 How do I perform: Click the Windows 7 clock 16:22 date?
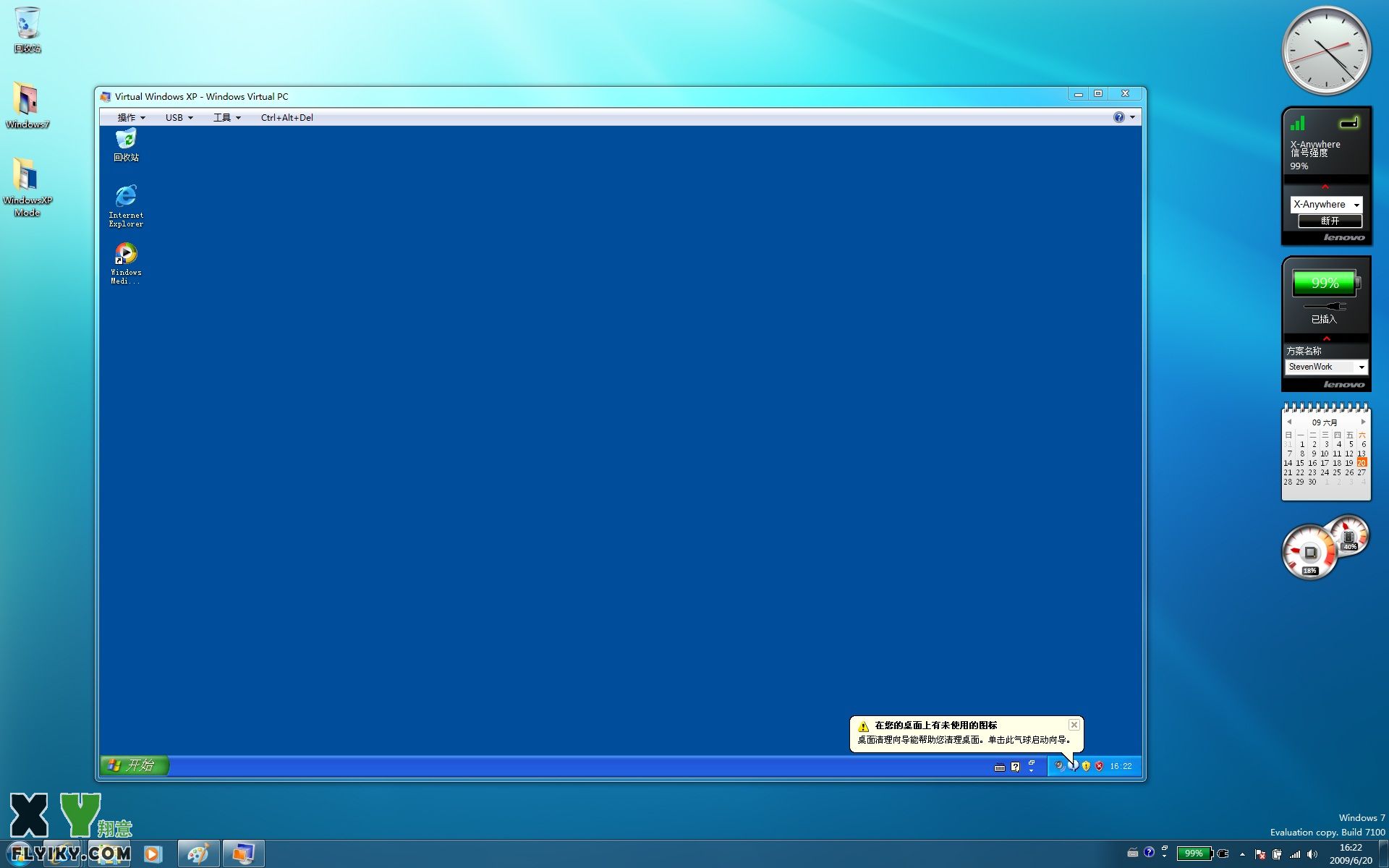coord(1351,854)
